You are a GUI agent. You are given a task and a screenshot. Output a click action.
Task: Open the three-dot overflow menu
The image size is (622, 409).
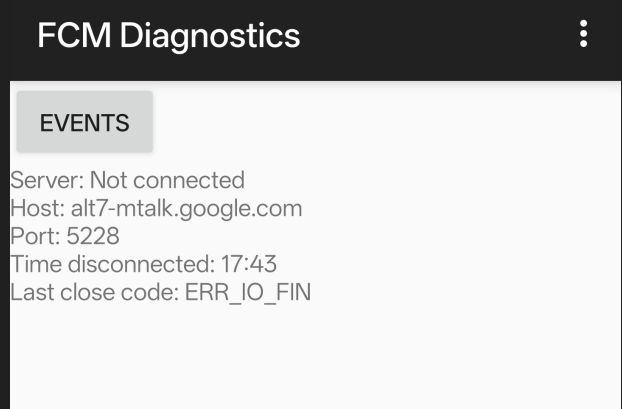tap(583, 35)
